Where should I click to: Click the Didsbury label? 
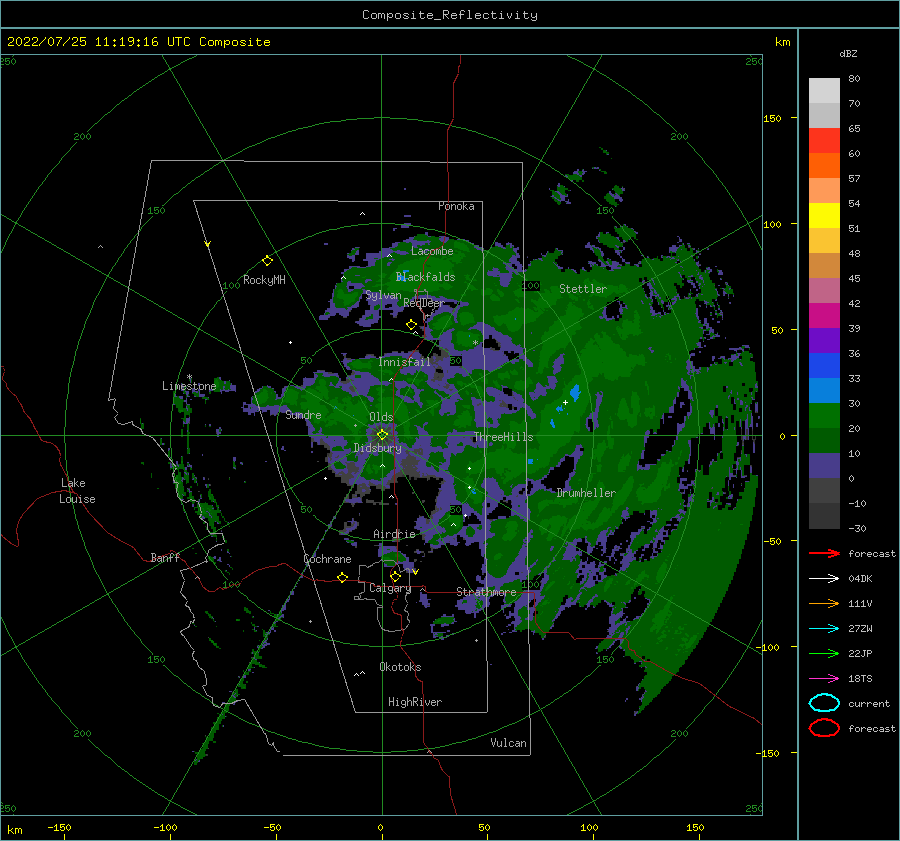(378, 448)
